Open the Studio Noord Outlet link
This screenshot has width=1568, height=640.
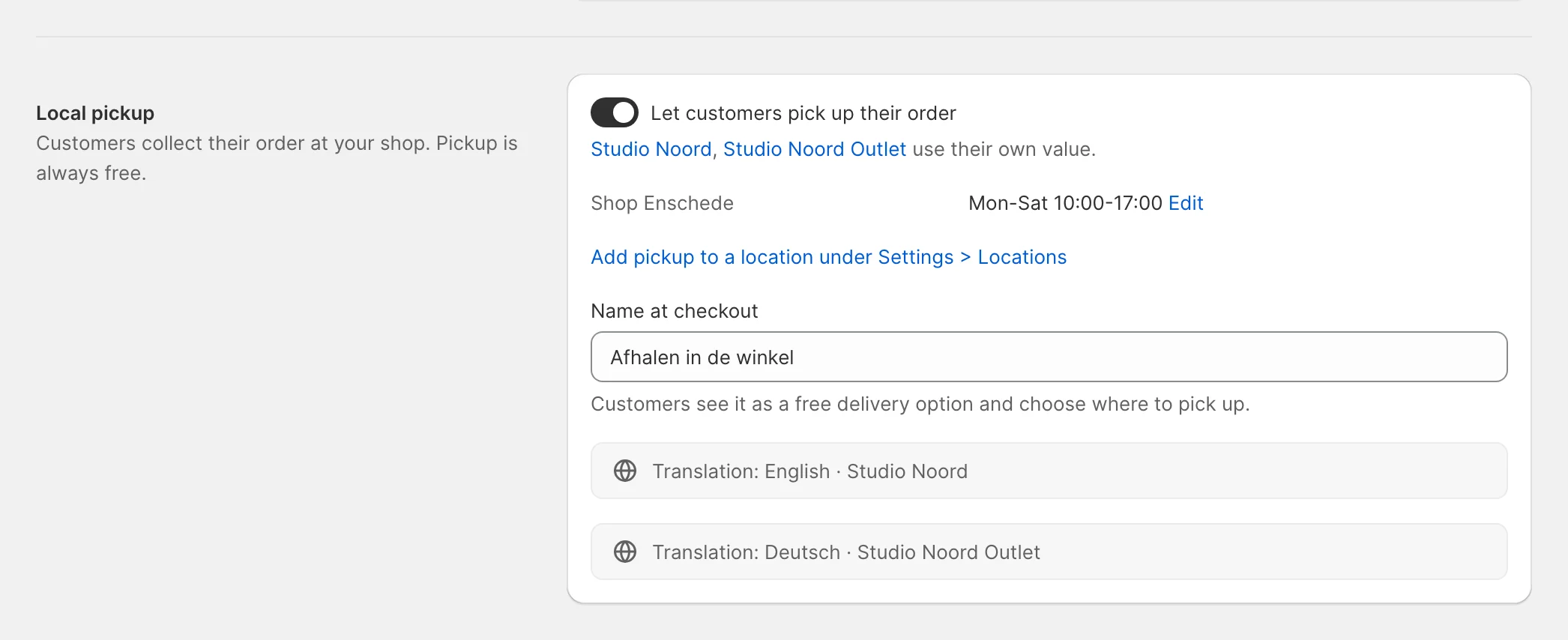coord(814,149)
